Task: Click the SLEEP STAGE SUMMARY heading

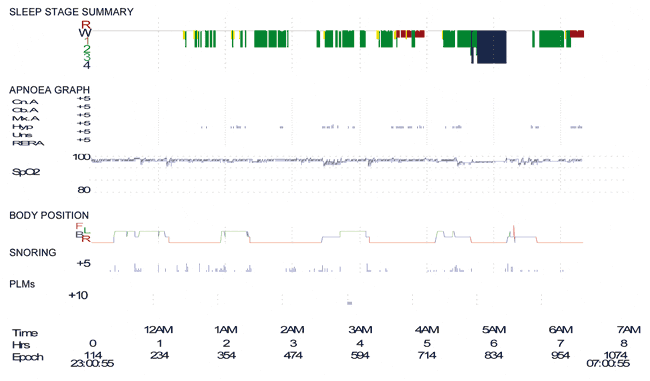Action: click(x=71, y=12)
